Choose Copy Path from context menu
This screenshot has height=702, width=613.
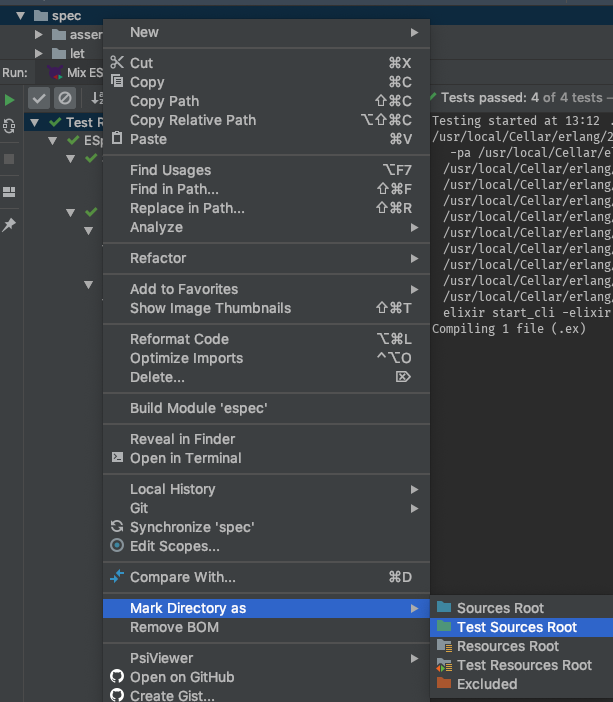pyautogui.click(x=266, y=101)
